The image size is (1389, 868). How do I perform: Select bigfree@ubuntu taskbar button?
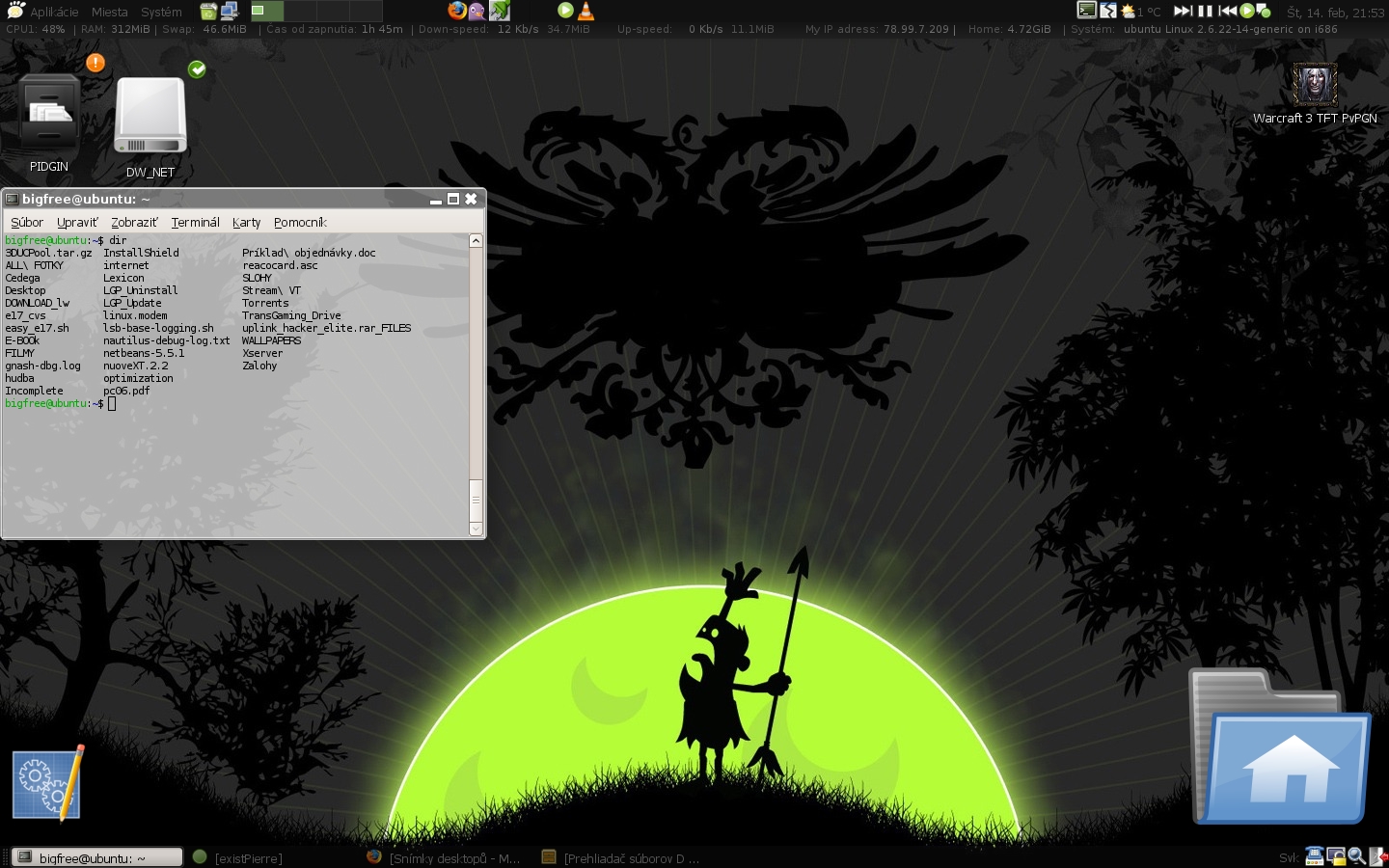click(x=96, y=857)
